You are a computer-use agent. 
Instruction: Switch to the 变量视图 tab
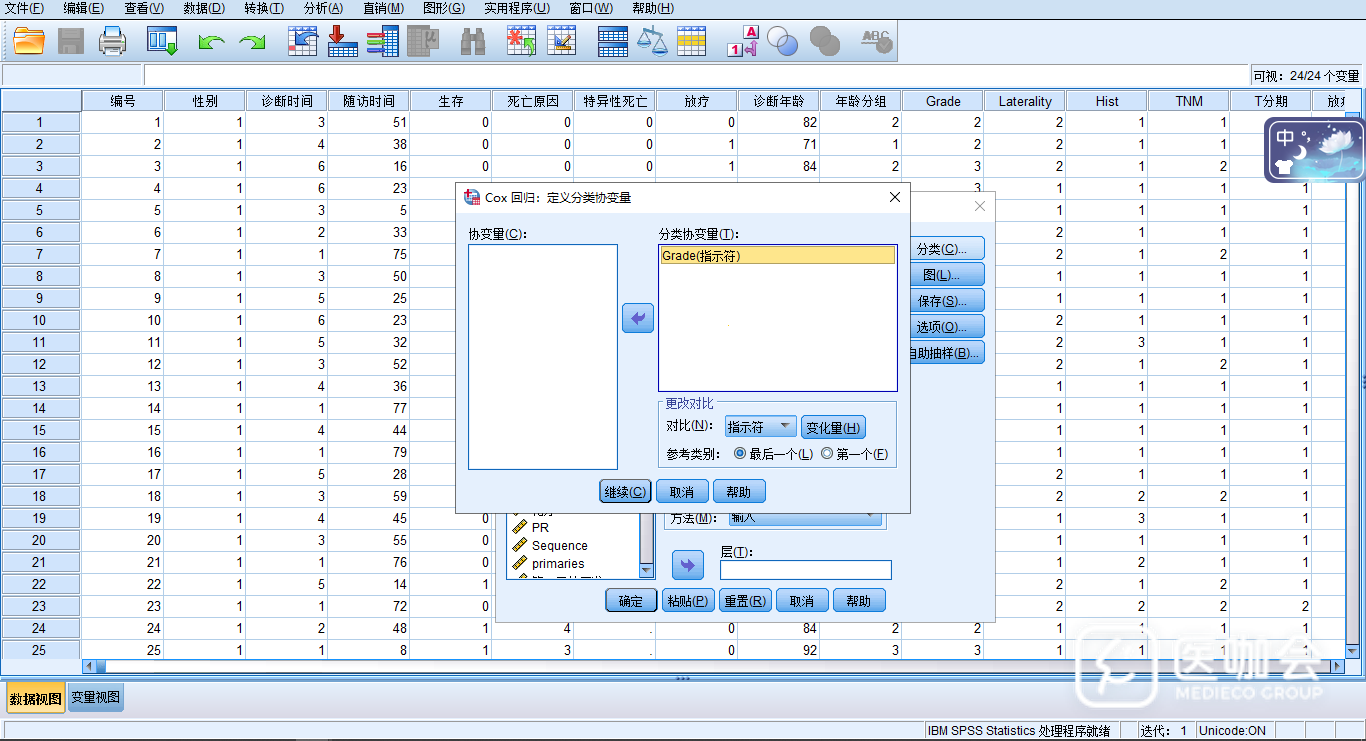click(x=96, y=698)
